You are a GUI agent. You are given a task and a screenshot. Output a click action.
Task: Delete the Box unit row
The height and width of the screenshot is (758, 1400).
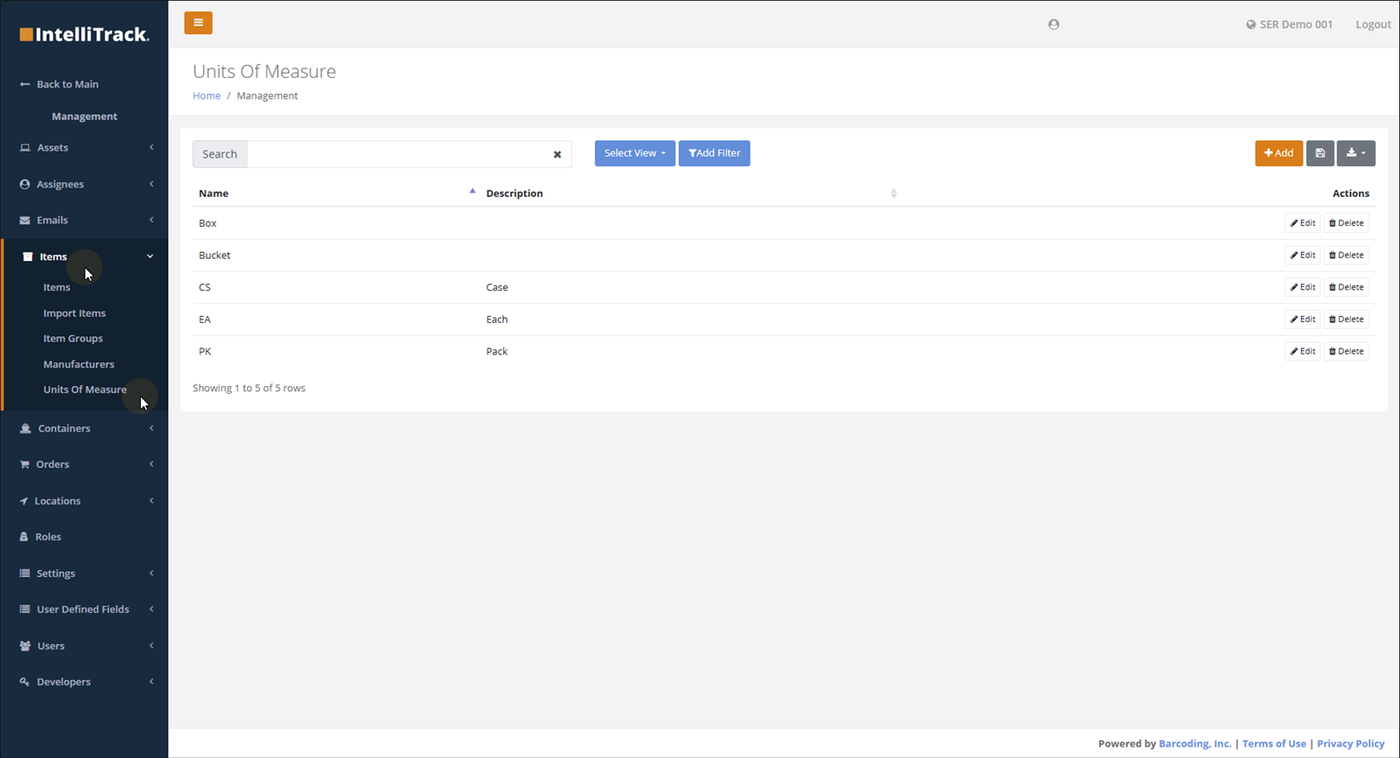(x=1346, y=223)
